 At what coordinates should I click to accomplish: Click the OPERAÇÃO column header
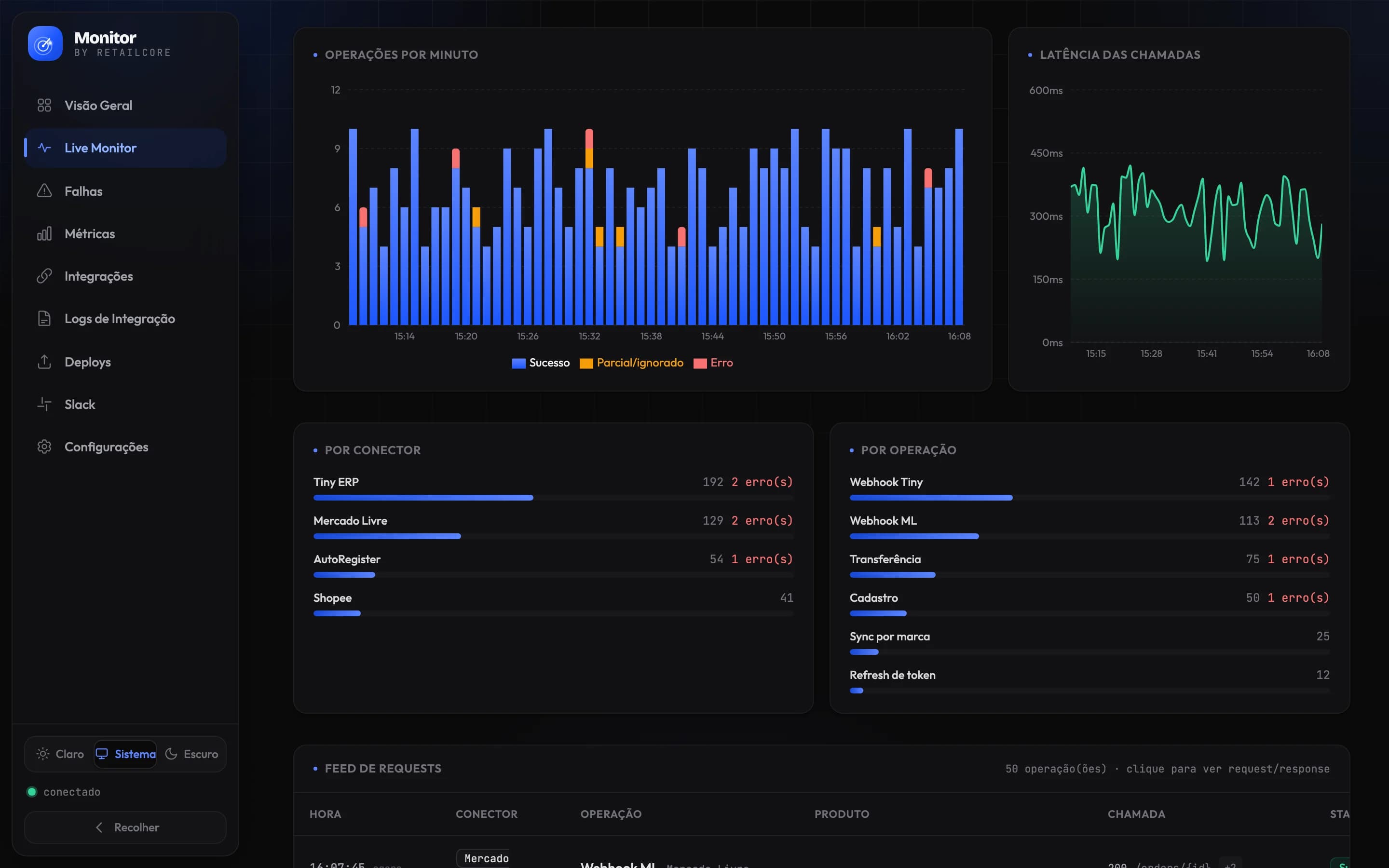click(611, 814)
